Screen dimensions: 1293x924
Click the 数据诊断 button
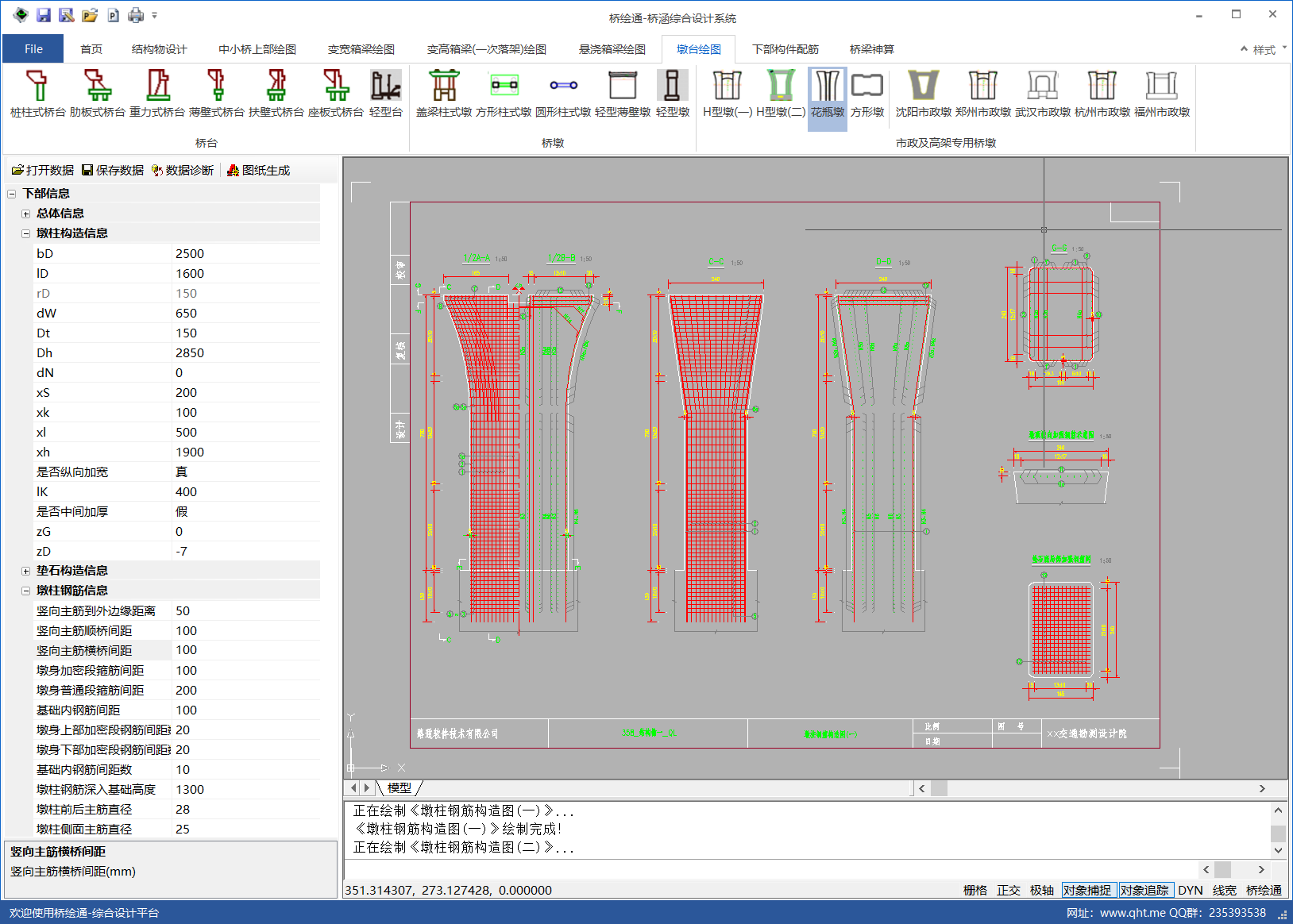183,170
